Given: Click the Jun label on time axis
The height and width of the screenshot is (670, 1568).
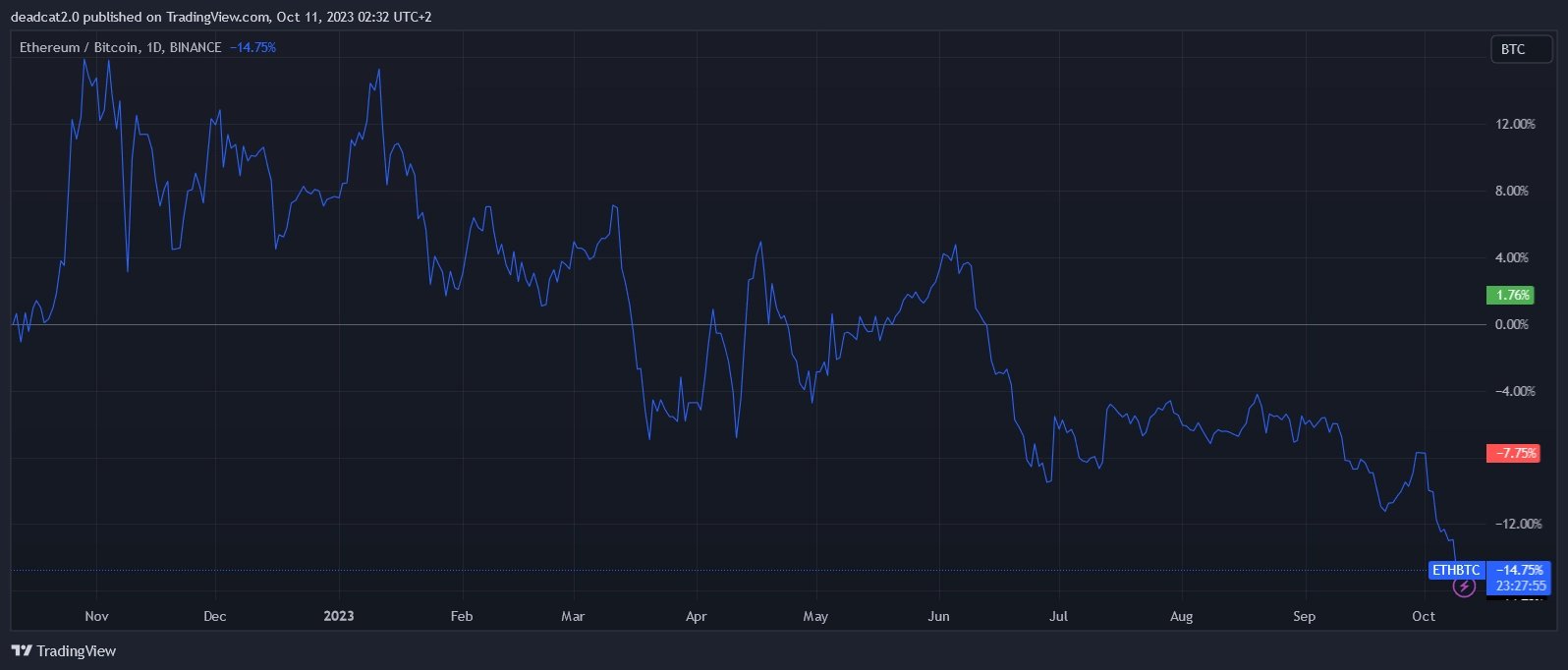Looking at the screenshot, I should click(938, 616).
